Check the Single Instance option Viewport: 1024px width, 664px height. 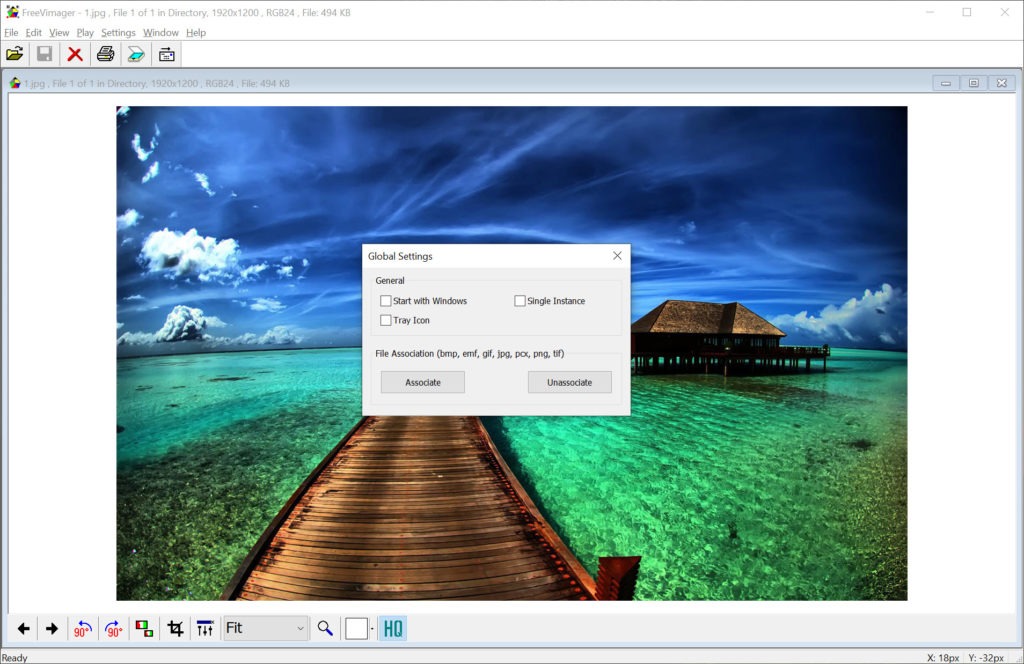[520, 301]
